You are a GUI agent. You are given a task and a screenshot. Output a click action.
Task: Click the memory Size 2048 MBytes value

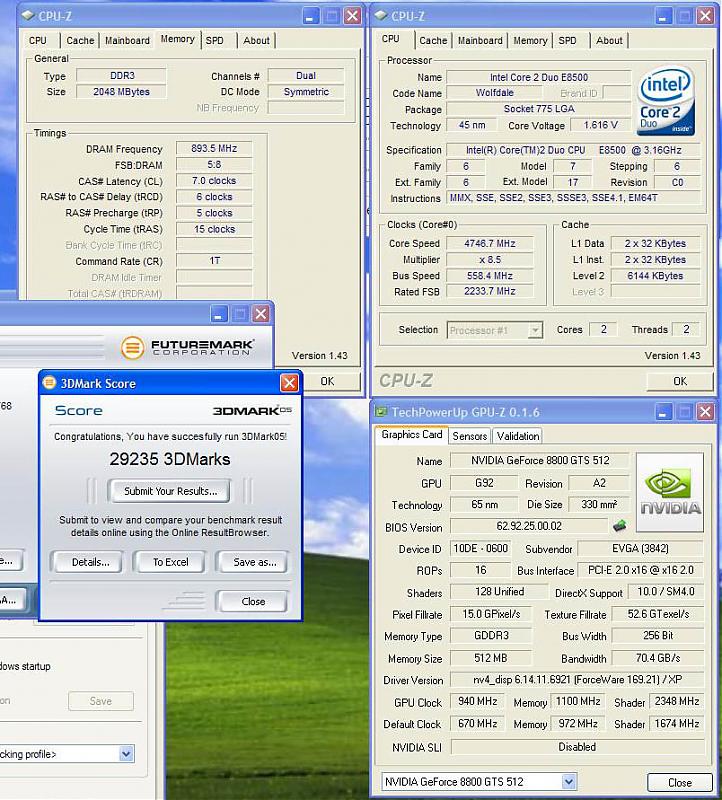coord(121,91)
